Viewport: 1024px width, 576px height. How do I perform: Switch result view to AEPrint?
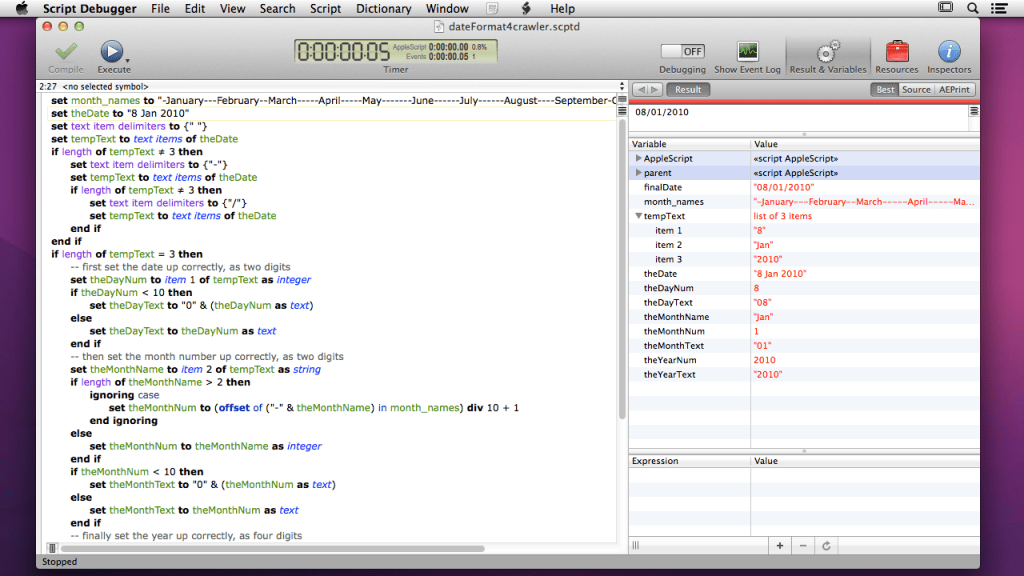pyautogui.click(x=954, y=89)
